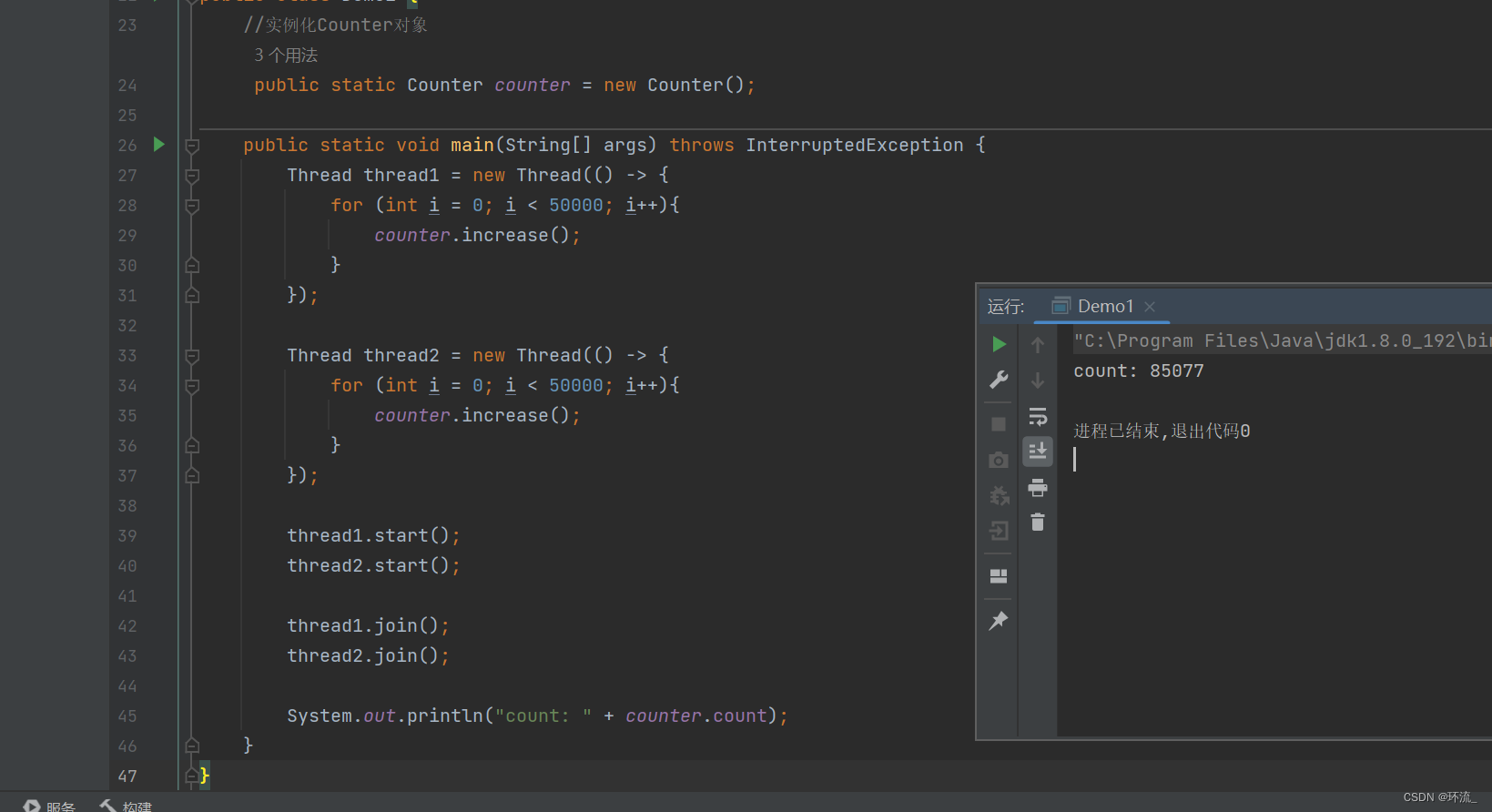The width and height of the screenshot is (1492, 812).
Task: Click fold end marker at line 37
Action: 192,476
